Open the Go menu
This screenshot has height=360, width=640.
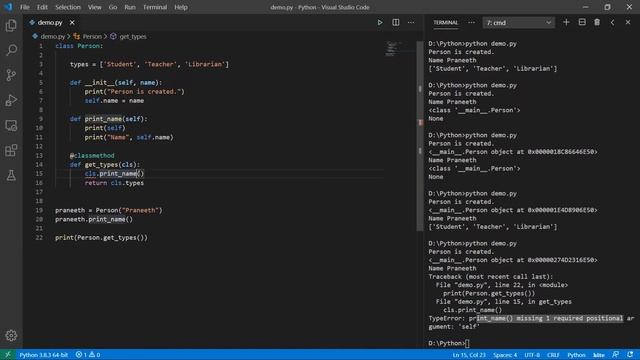tap(113, 7)
